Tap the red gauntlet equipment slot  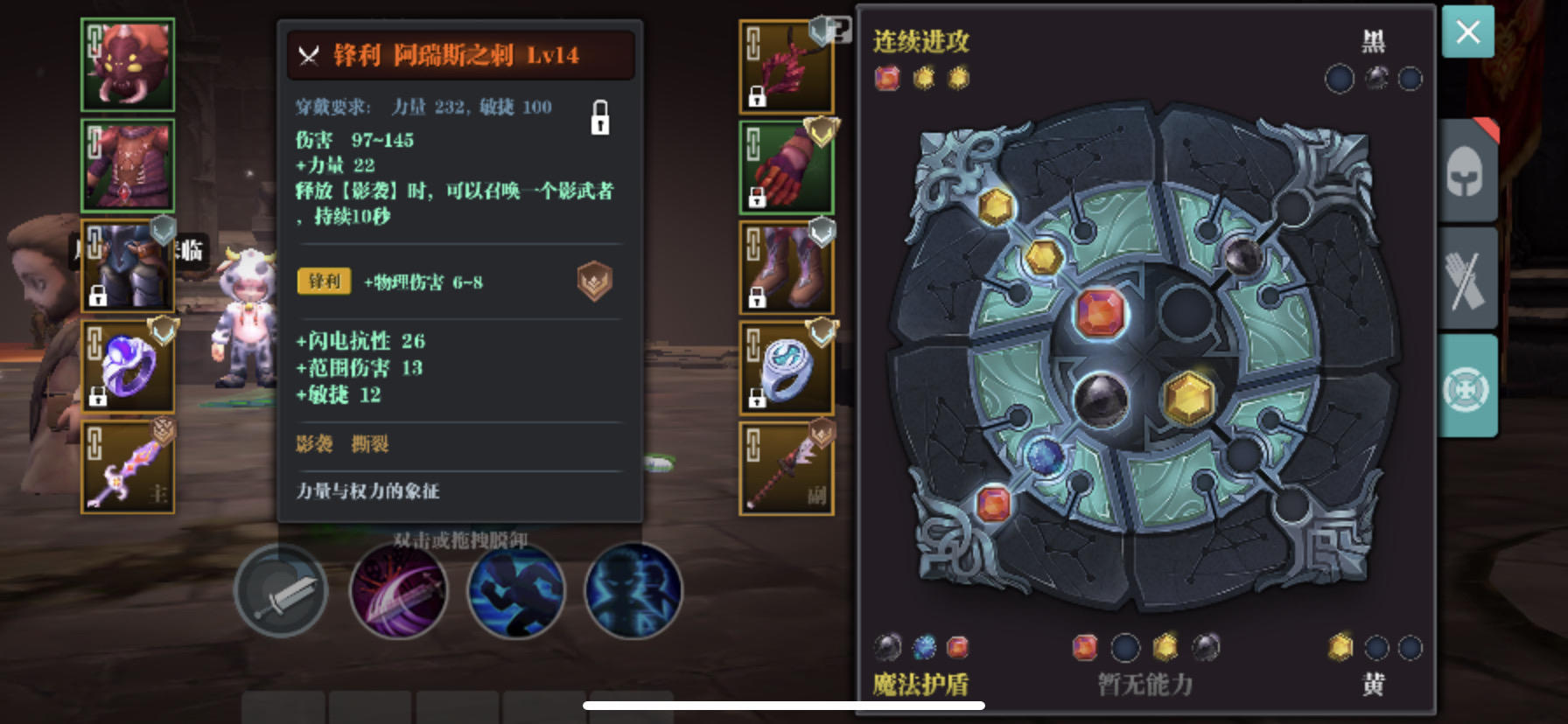pyautogui.click(x=787, y=167)
